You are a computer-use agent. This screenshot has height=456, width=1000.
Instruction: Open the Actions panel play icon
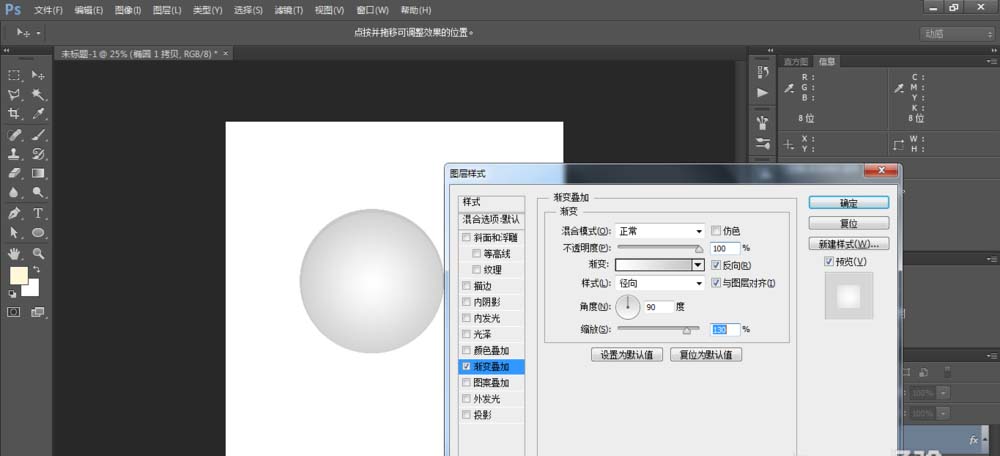click(x=763, y=93)
